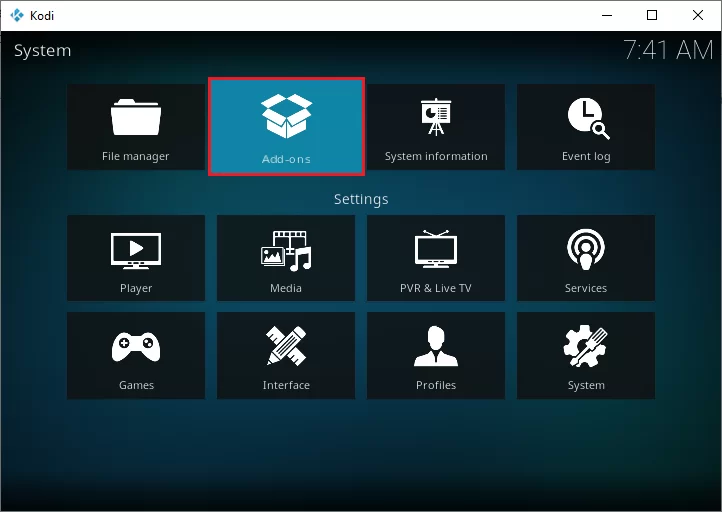Open Interface pencil and ruler icon
Screen dimensions: 722x512
[x=286, y=346]
